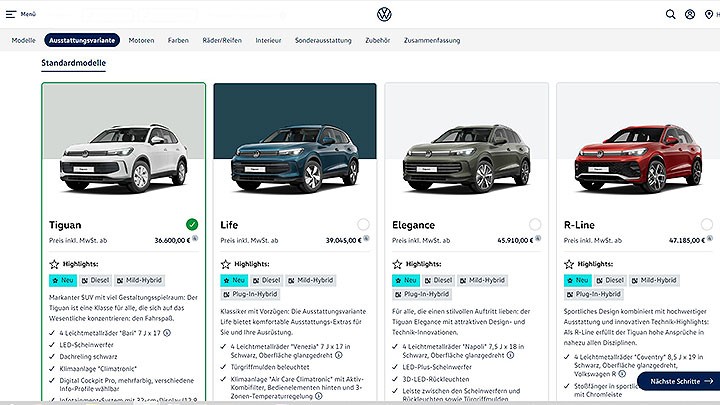Open info icon after Volkswagen R wheels text
The height and width of the screenshot is (405, 720).
click(622, 374)
